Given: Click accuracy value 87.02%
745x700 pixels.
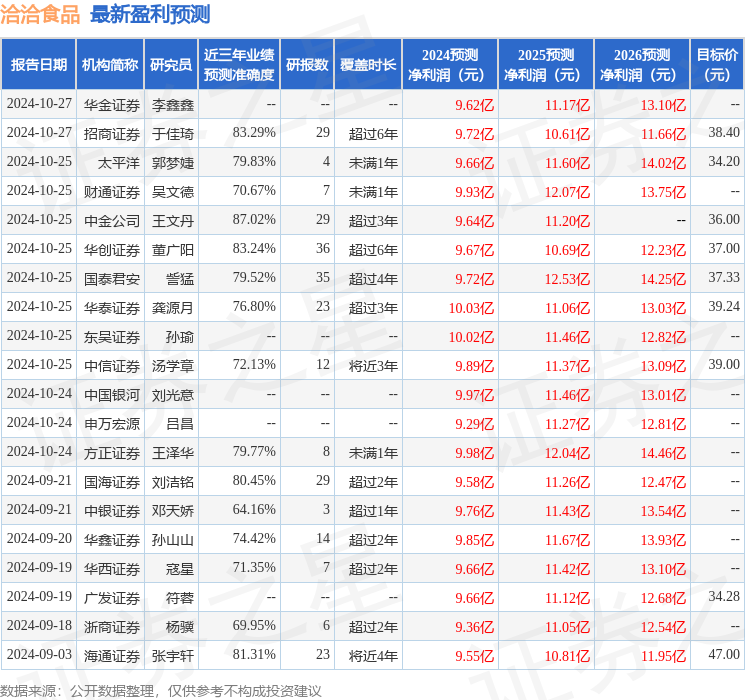Looking at the screenshot, I should 254,220.
